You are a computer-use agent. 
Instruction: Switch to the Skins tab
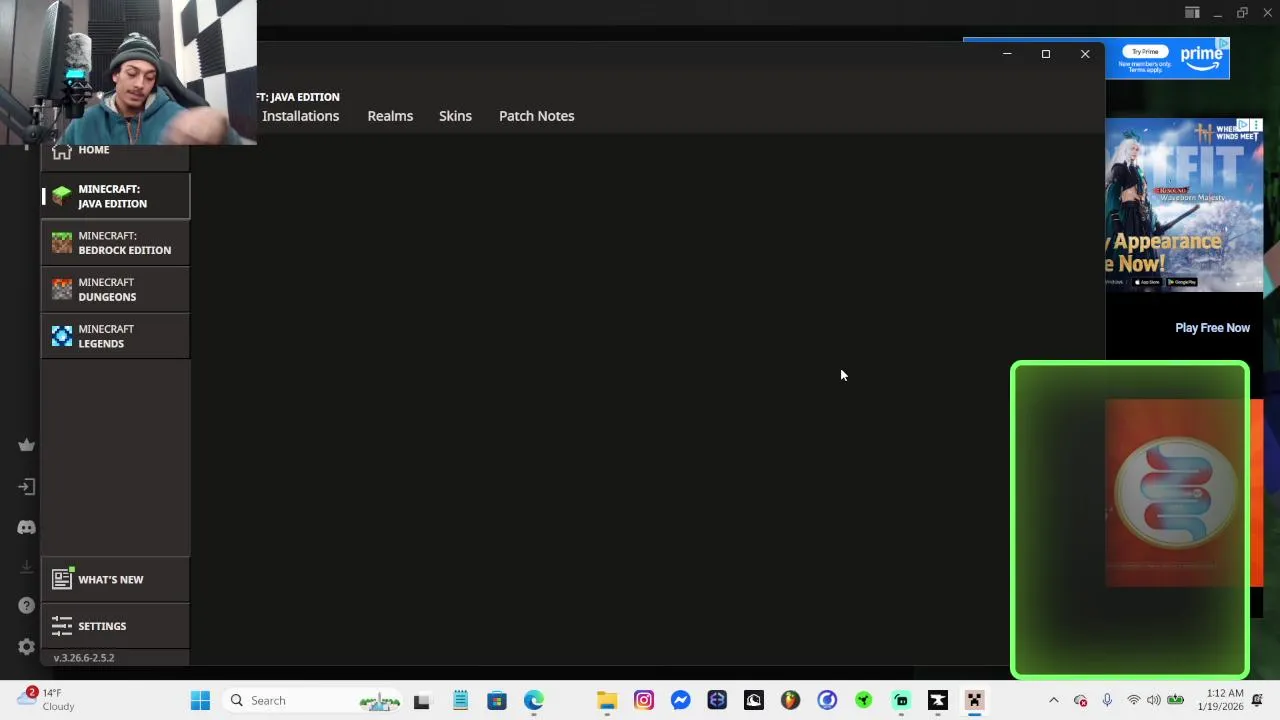pyautogui.click(x=455, y=116)
